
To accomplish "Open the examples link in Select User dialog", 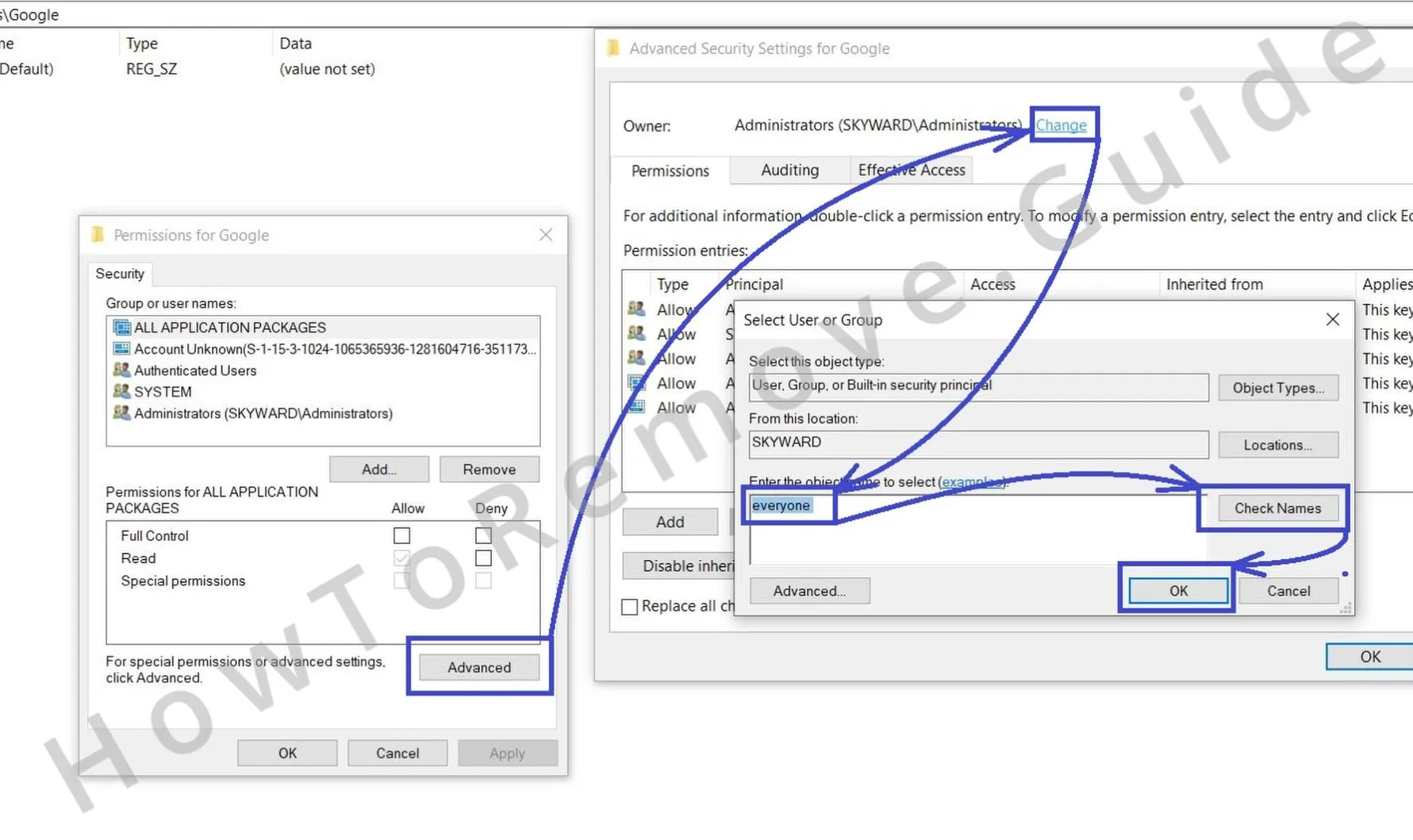I will point(971,481).
